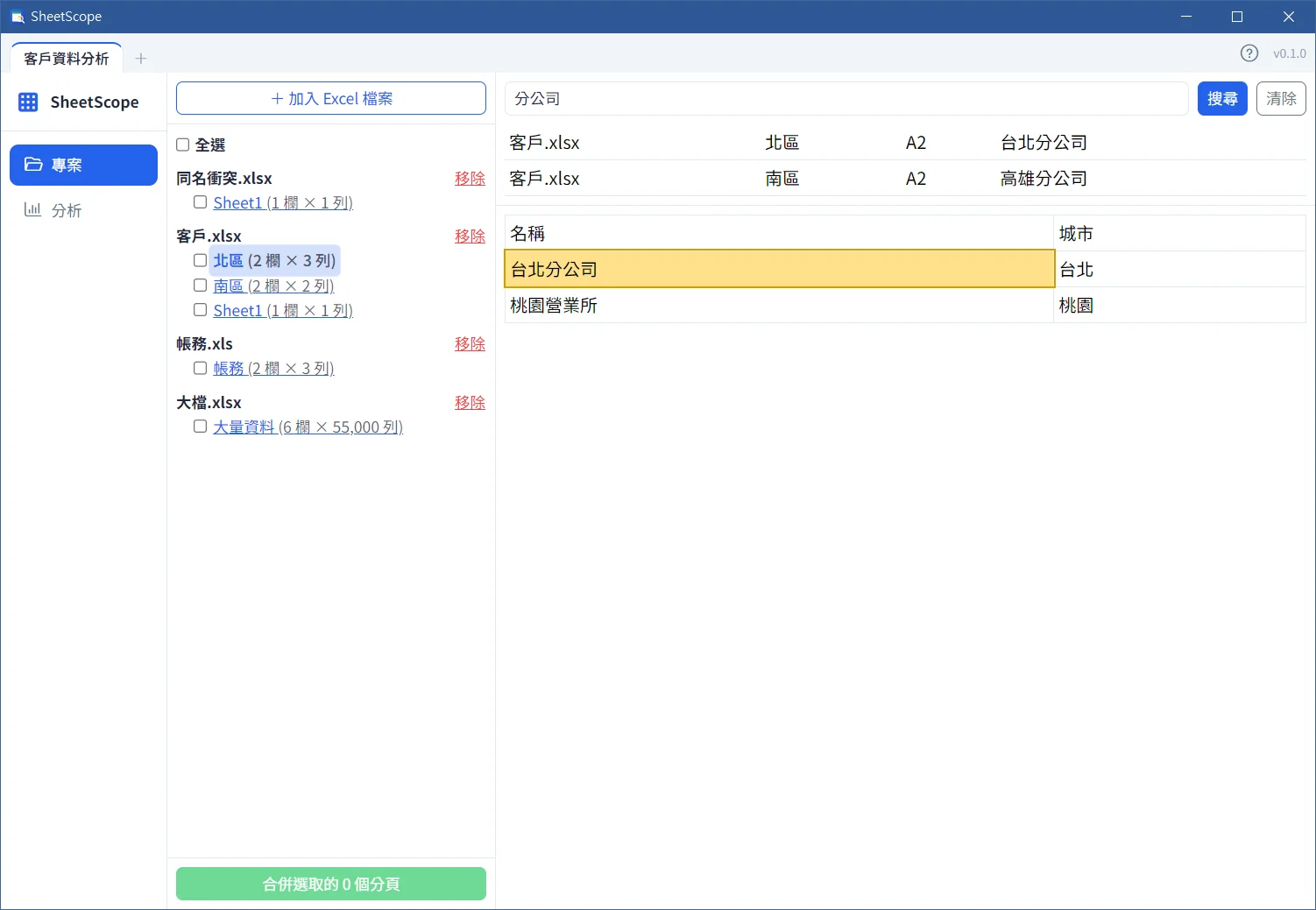Check the 南區 sheet checkbox
The height and width of the screenshot is (910, 1316).
click(200, 286)
